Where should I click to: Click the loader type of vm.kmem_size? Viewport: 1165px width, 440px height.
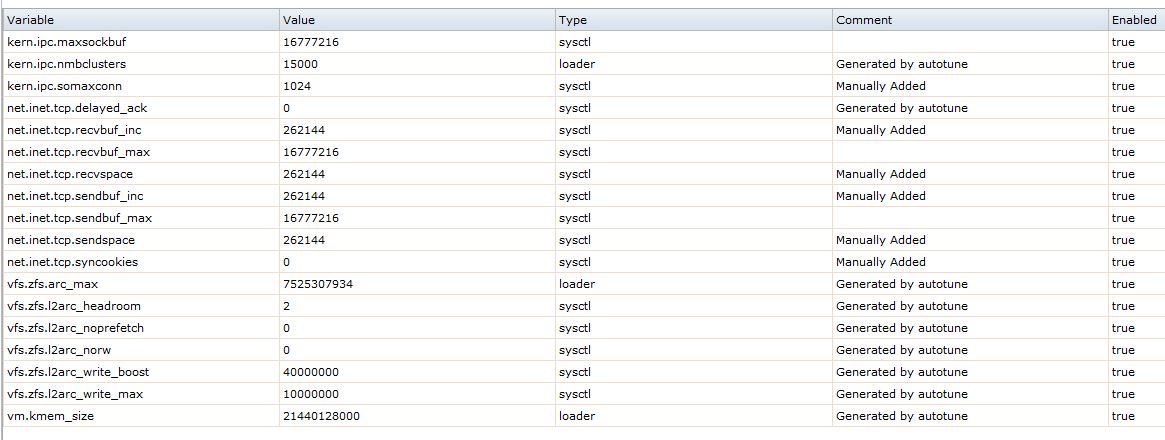pos(577,416)
